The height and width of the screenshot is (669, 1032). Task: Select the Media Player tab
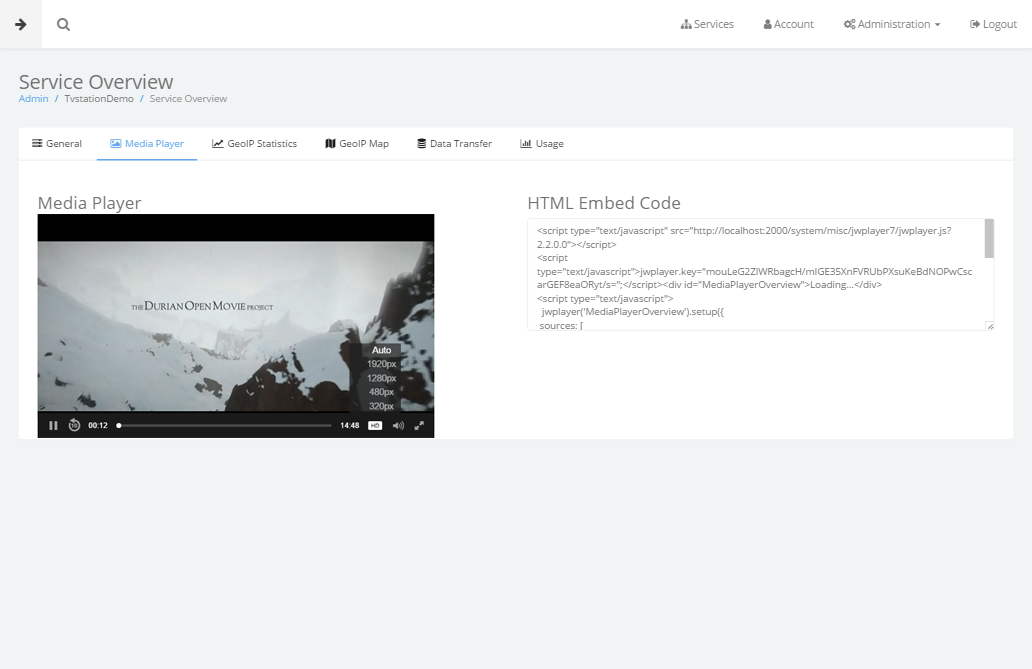click(147, 144)
